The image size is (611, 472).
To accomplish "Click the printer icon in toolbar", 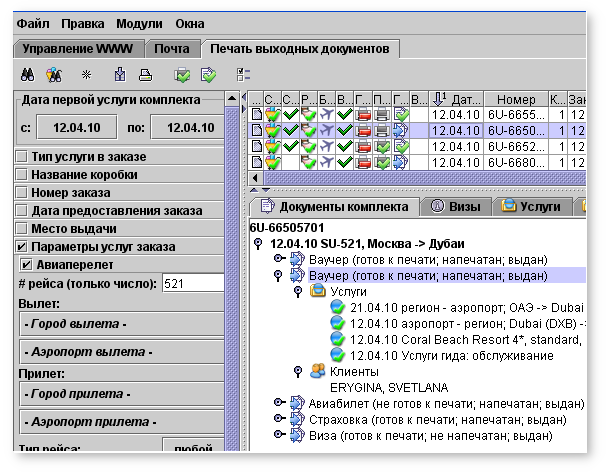I will tap(145, 74).
